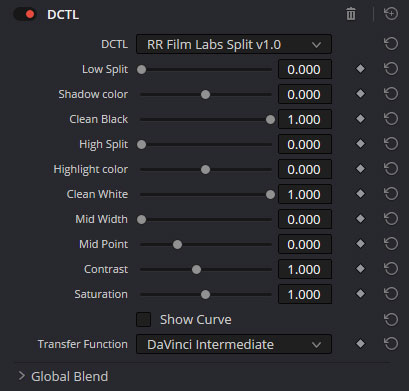Expand the Global Blend section
The height and width of the screenshot is (391, 409).
tap(22, 376)
